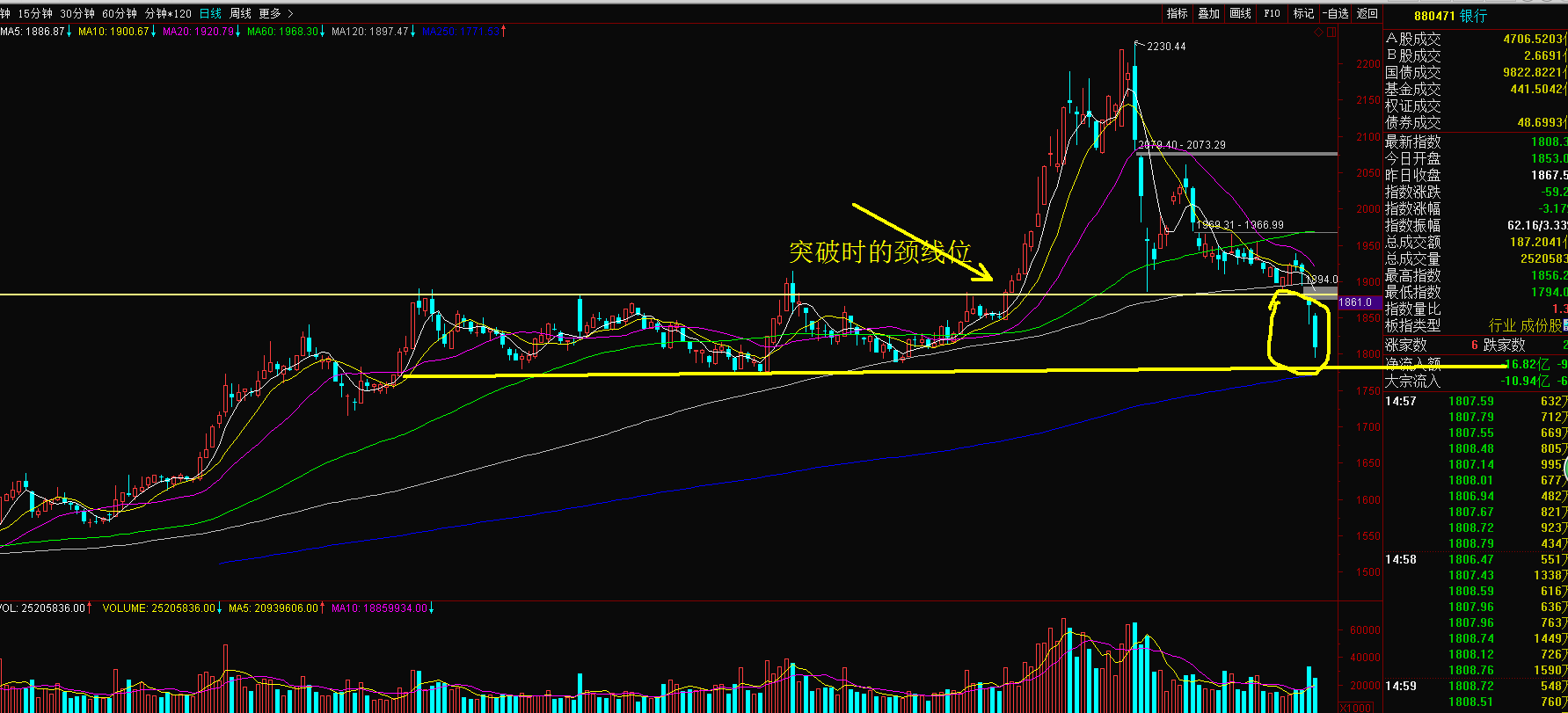Switch to the 日线 daily period
Screen dimensions: 1568x713
coord(210,13)
